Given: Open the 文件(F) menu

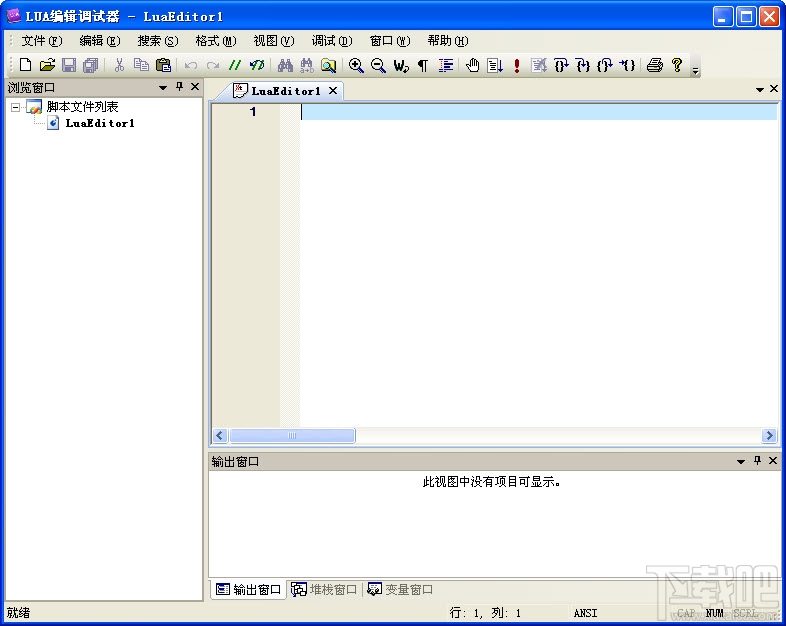Looking at the screenshot, I should click(x=42, y=41).
